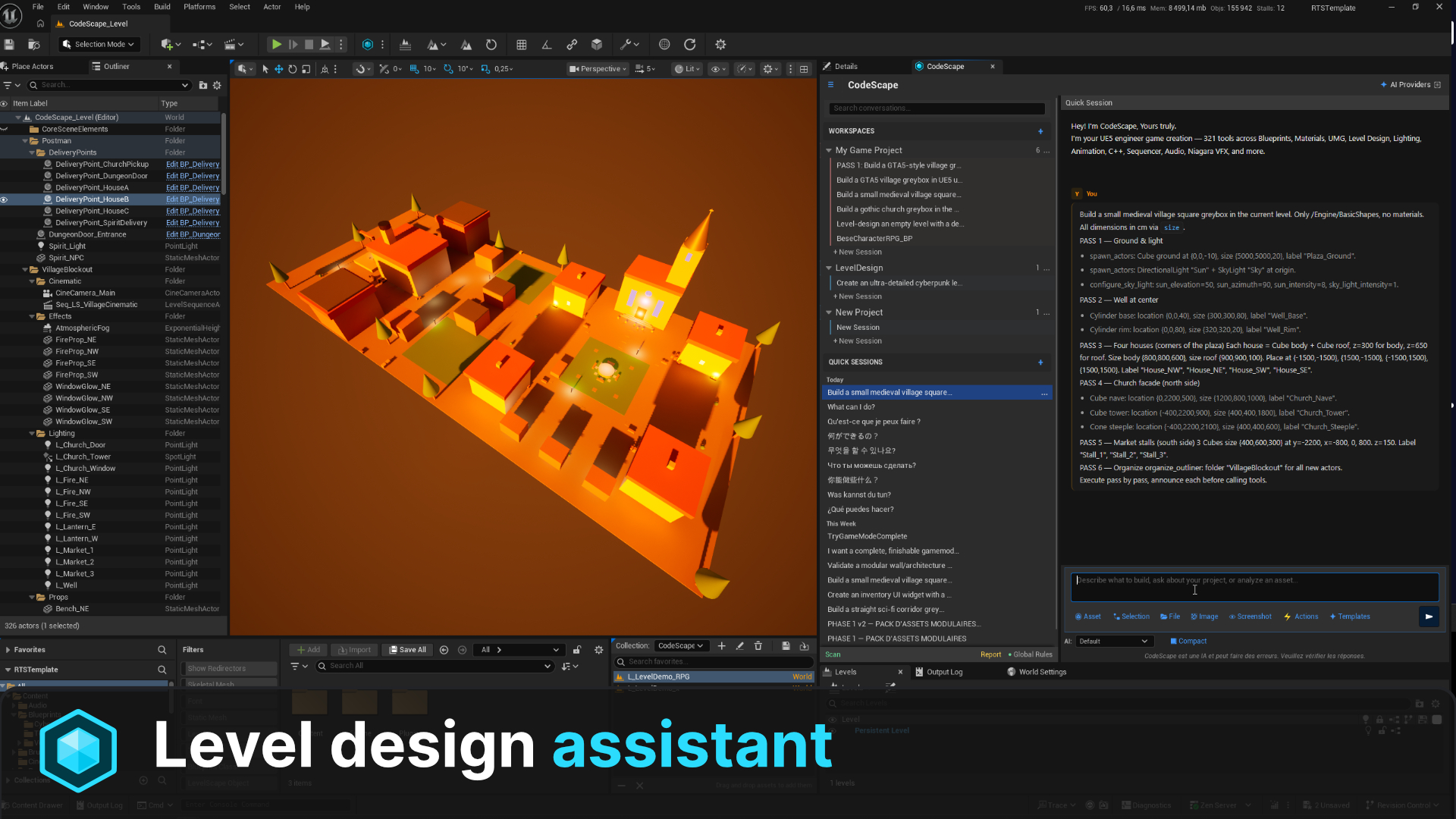Start Play in Editor with the green play button

277,45
